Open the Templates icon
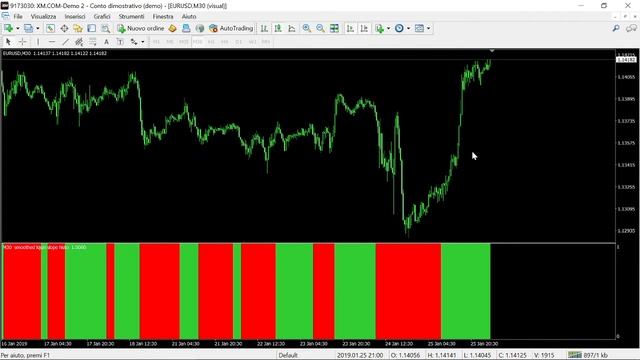The image size is (640, 360). click(x=419, y=28)
